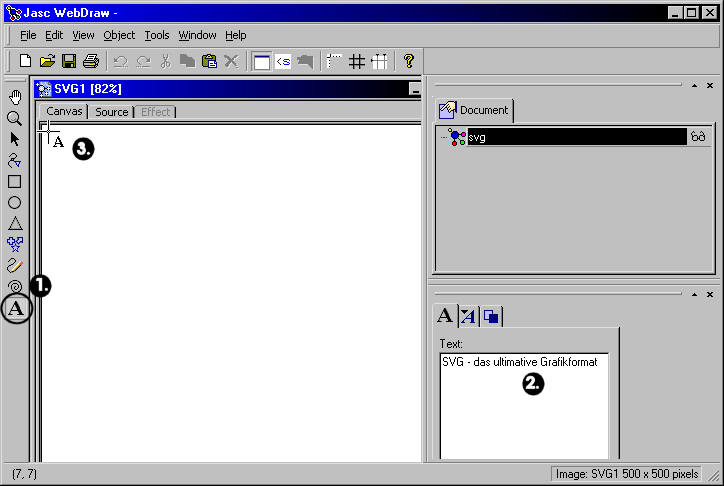Paste from clipboard toolbar icon
The image size is (724, 486).
tap(209, 61)
